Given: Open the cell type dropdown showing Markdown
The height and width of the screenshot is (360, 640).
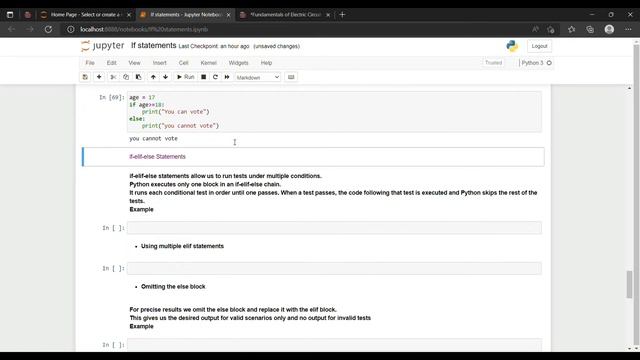Looking at the screenshot, I should point(258,77).
